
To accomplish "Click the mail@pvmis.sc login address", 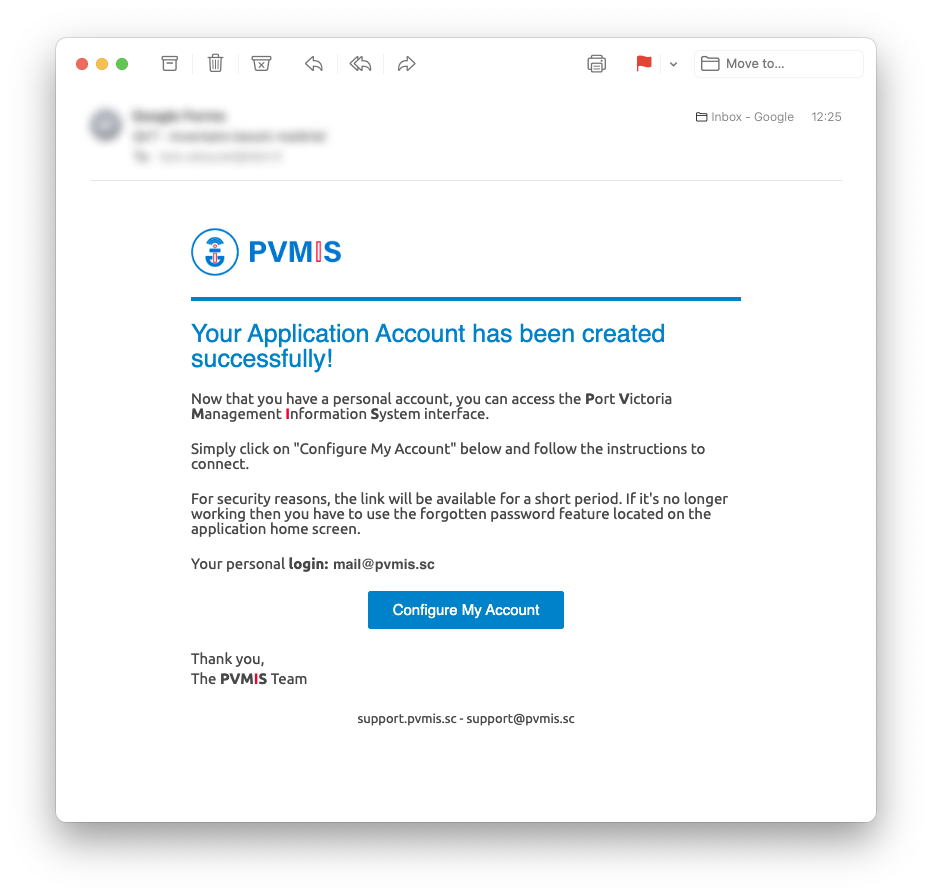I will pos(383,564).
